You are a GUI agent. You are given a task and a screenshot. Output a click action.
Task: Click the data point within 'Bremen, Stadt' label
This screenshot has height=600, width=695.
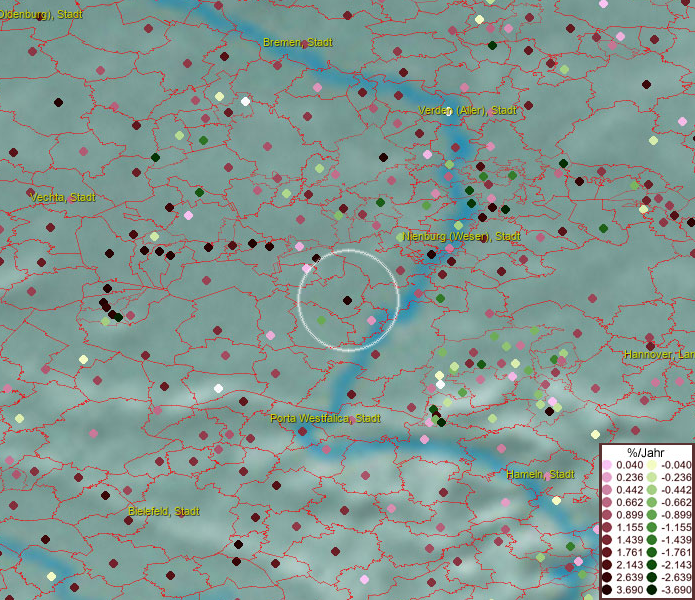(x=305, y=45)
